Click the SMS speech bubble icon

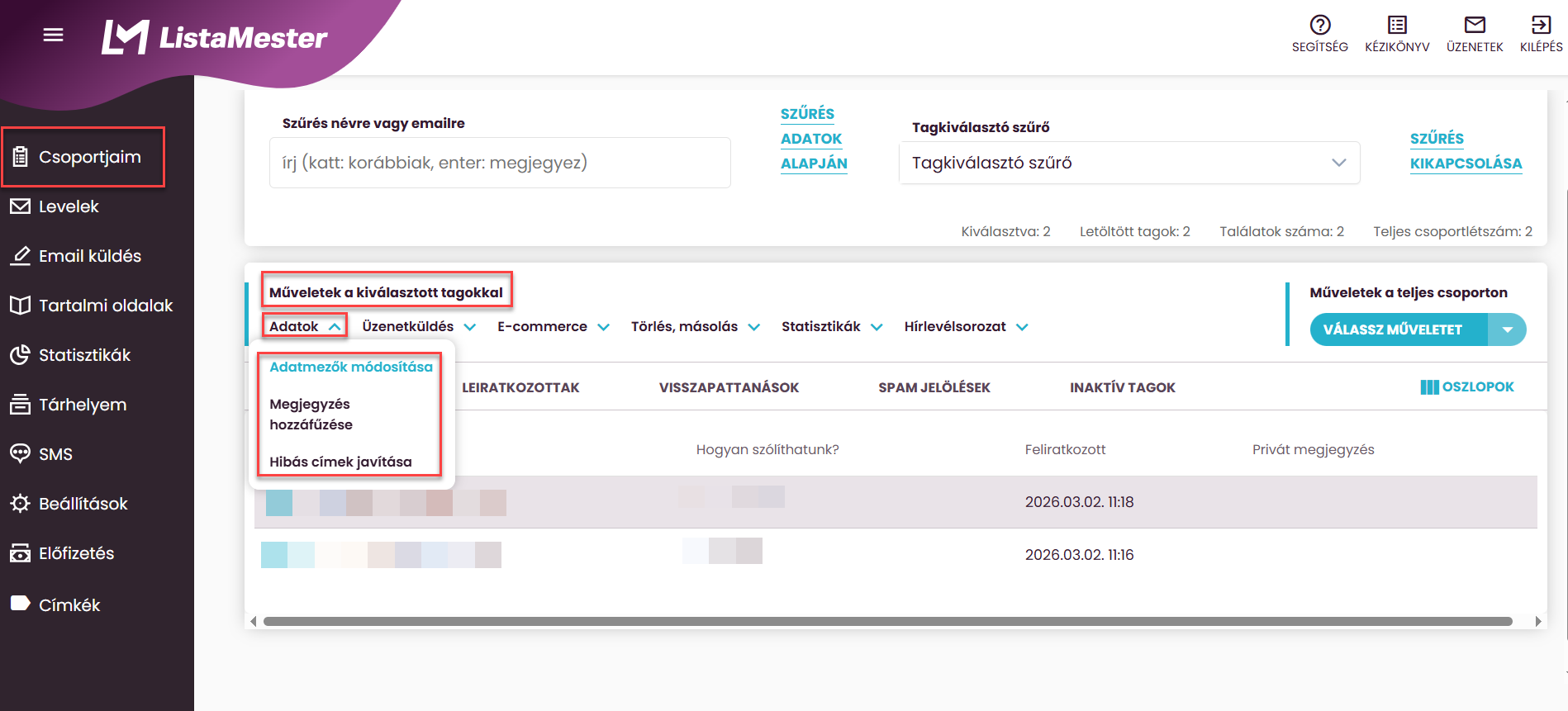point(21,454)
